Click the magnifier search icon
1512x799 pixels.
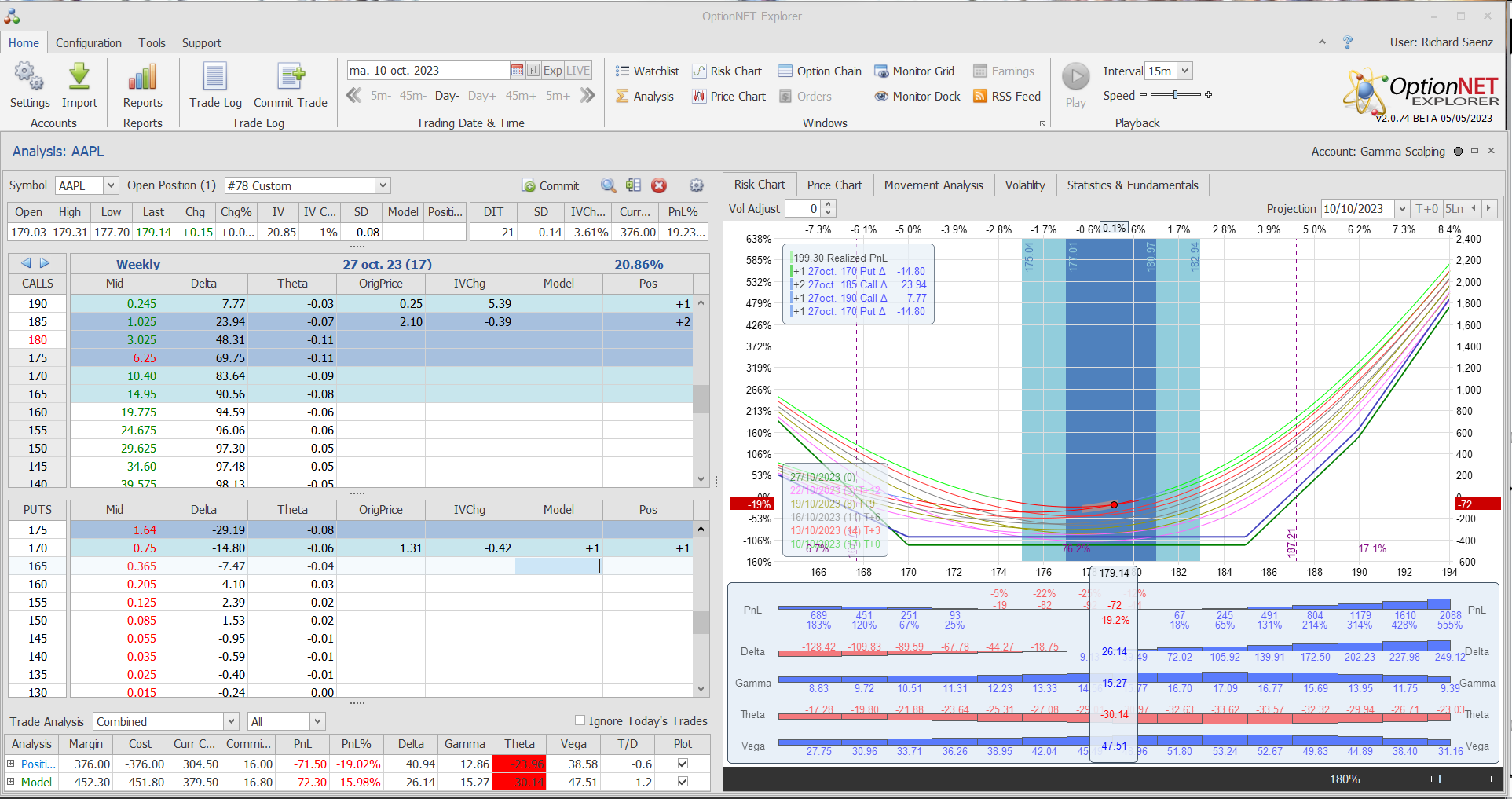click(x=608, y=186)
